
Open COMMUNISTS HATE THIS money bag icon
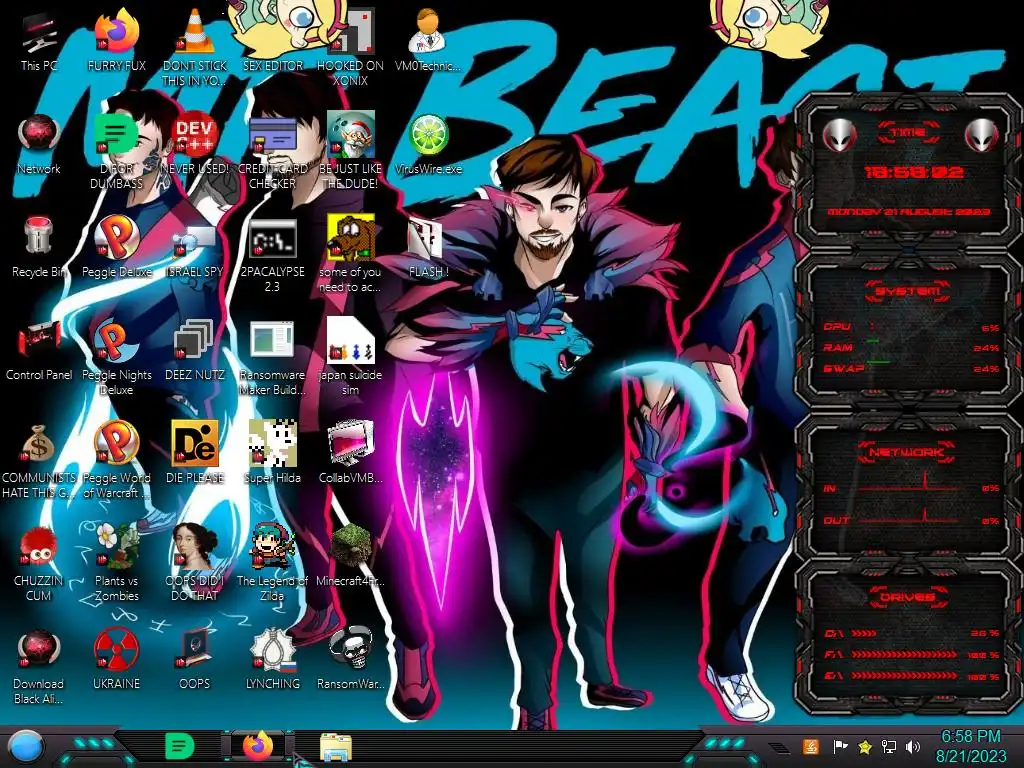click(x=39, y=460)
